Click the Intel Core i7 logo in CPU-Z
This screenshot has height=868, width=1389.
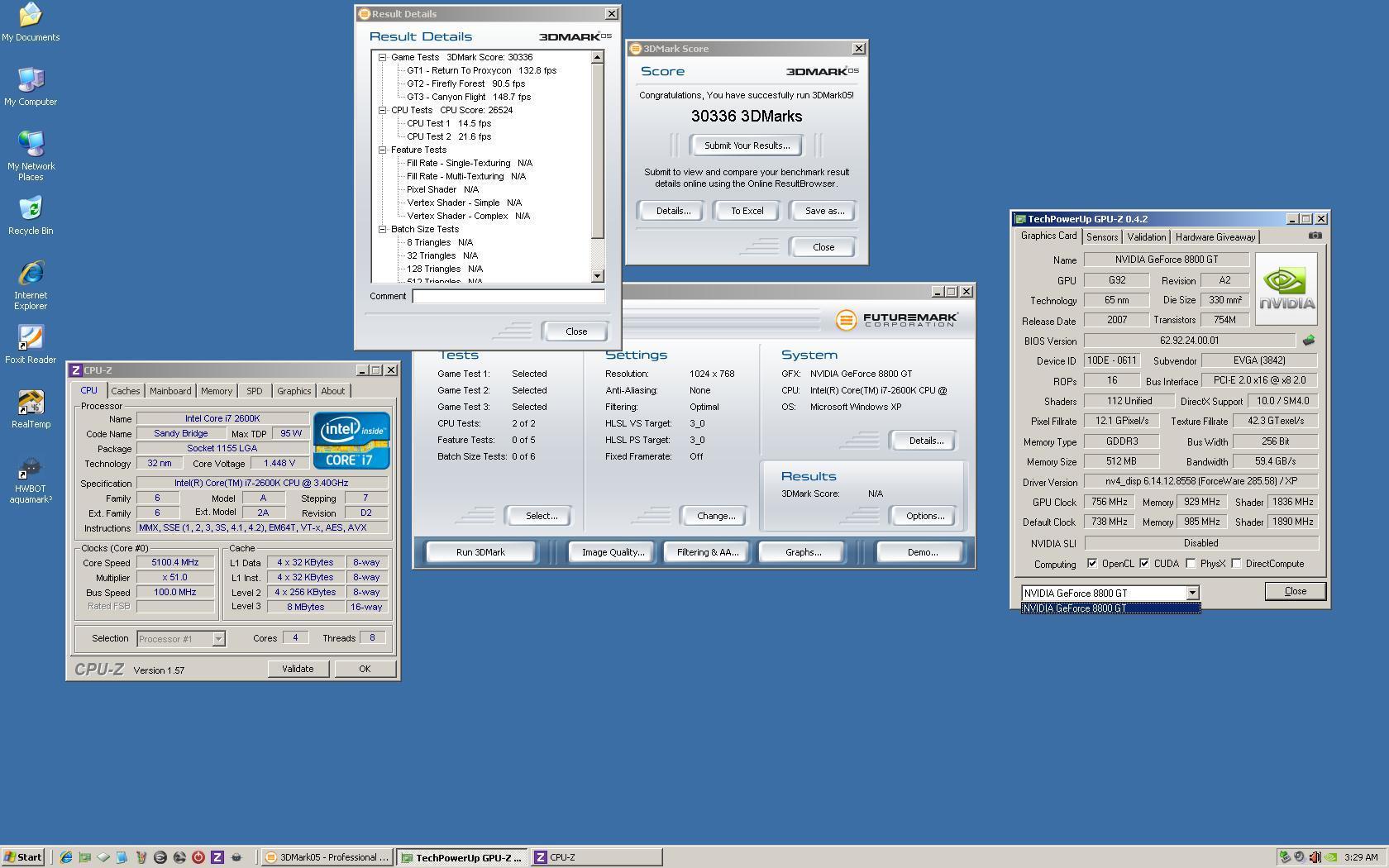351,441
